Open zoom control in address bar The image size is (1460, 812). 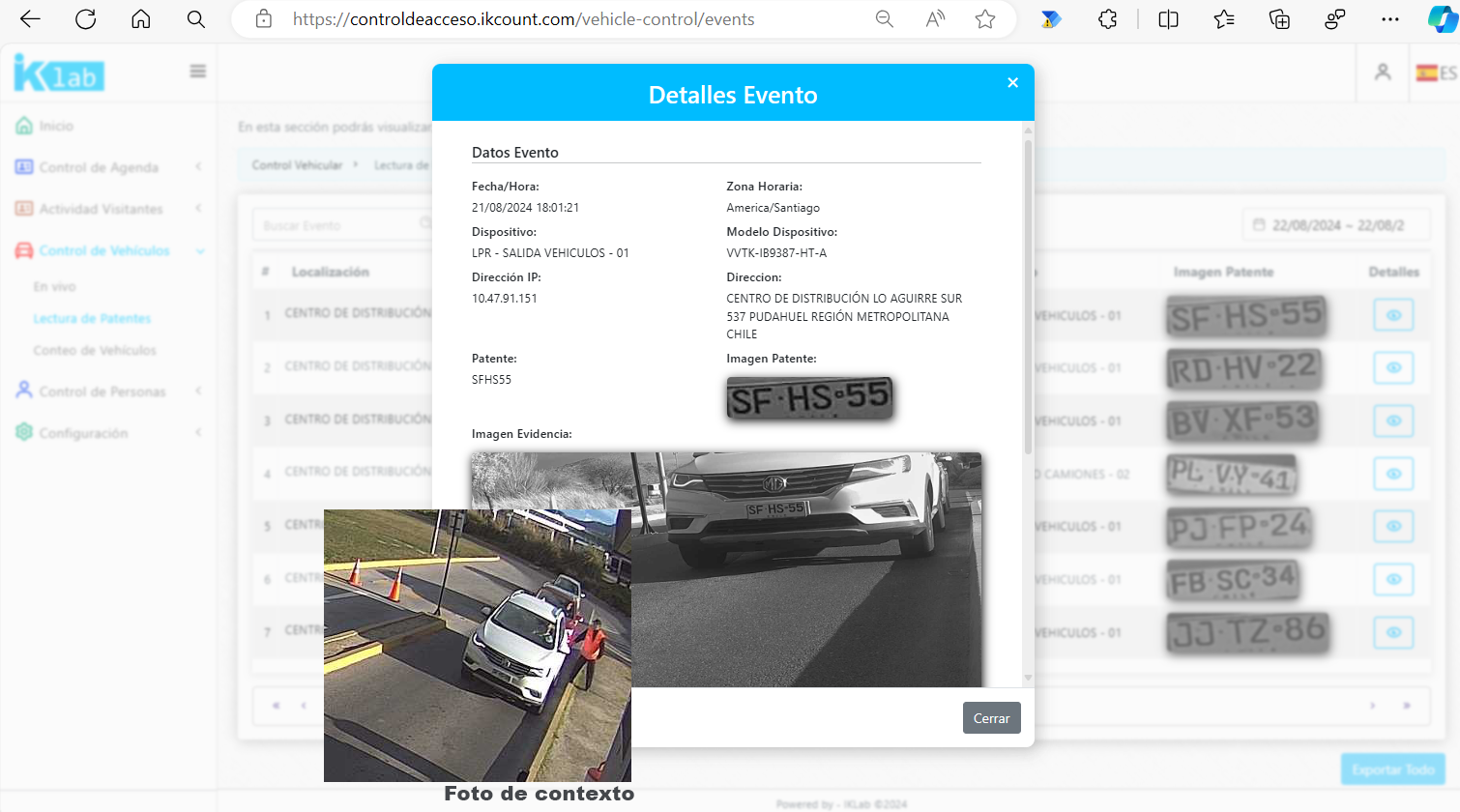coord(884,19)
